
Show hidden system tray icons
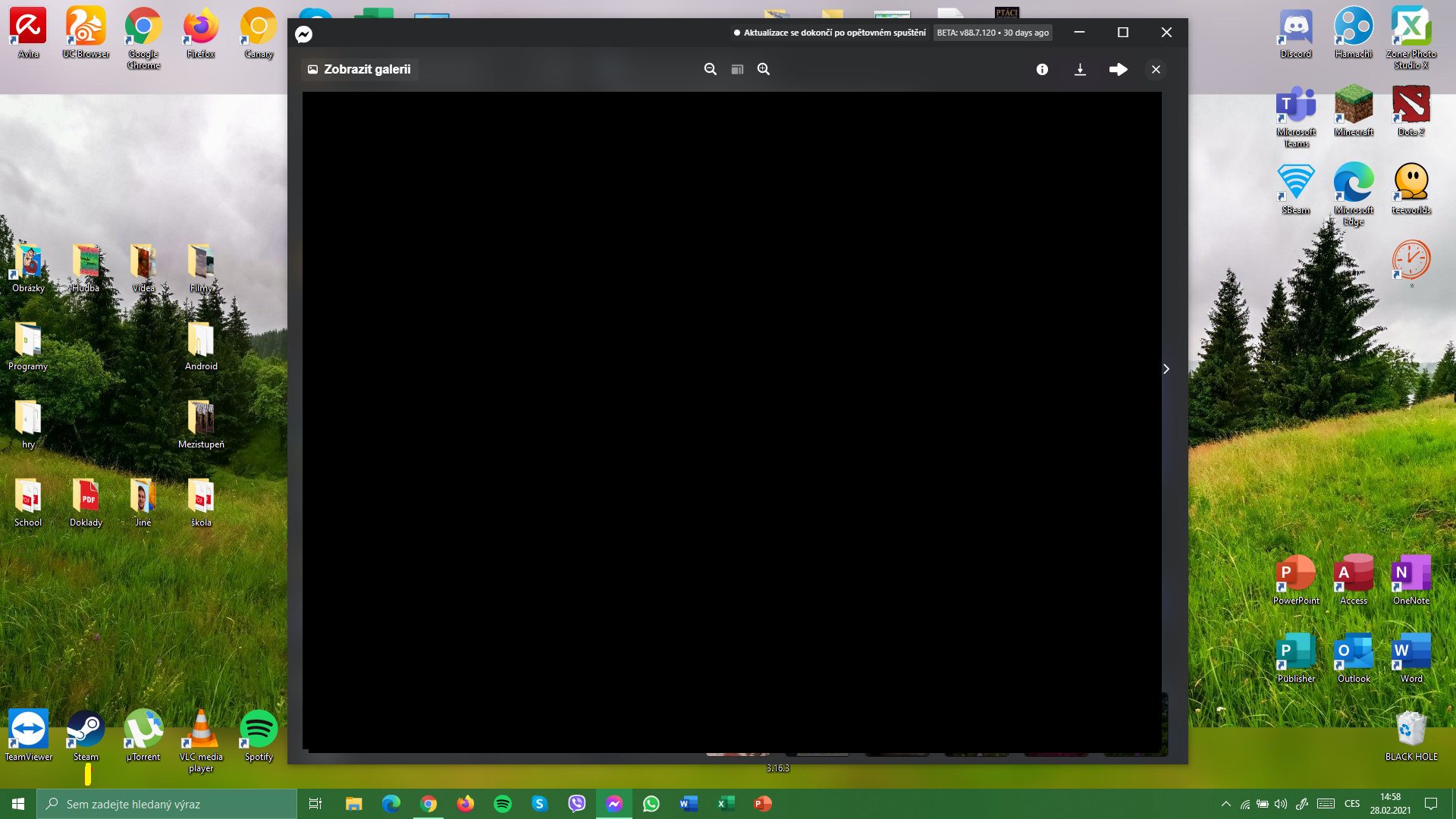(1225, 804)
